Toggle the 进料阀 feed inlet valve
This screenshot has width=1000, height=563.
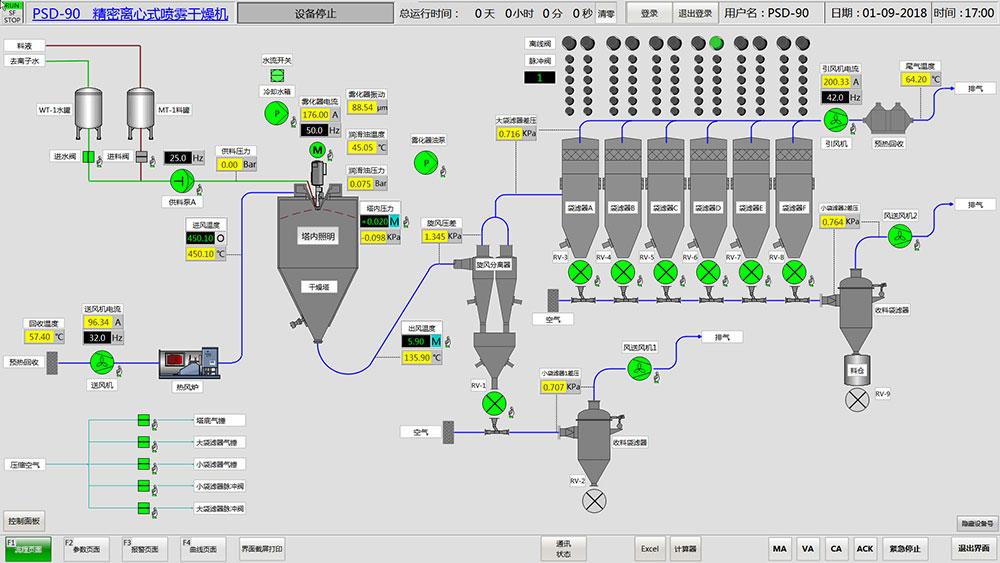pyautogui.click(x=141, y=157)
